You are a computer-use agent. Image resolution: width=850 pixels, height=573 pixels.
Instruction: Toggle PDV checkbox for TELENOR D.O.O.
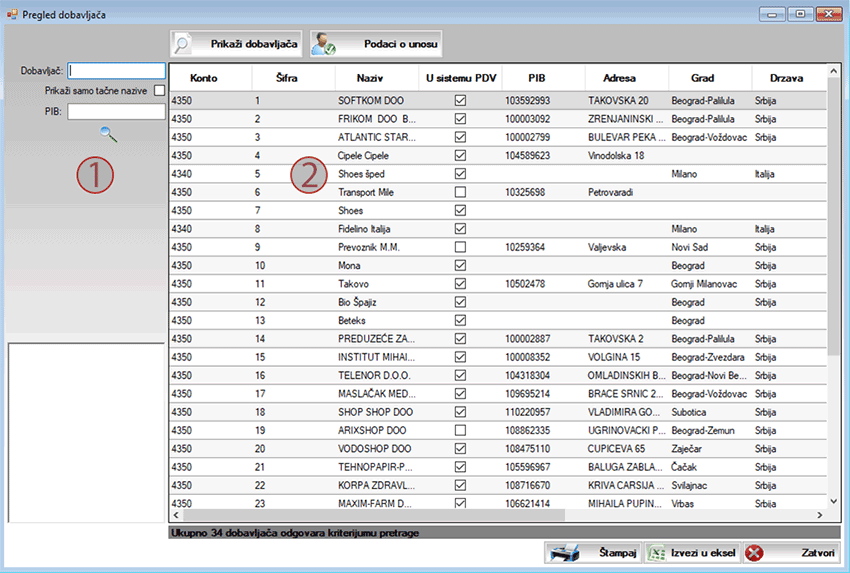(x=460, y=375)
